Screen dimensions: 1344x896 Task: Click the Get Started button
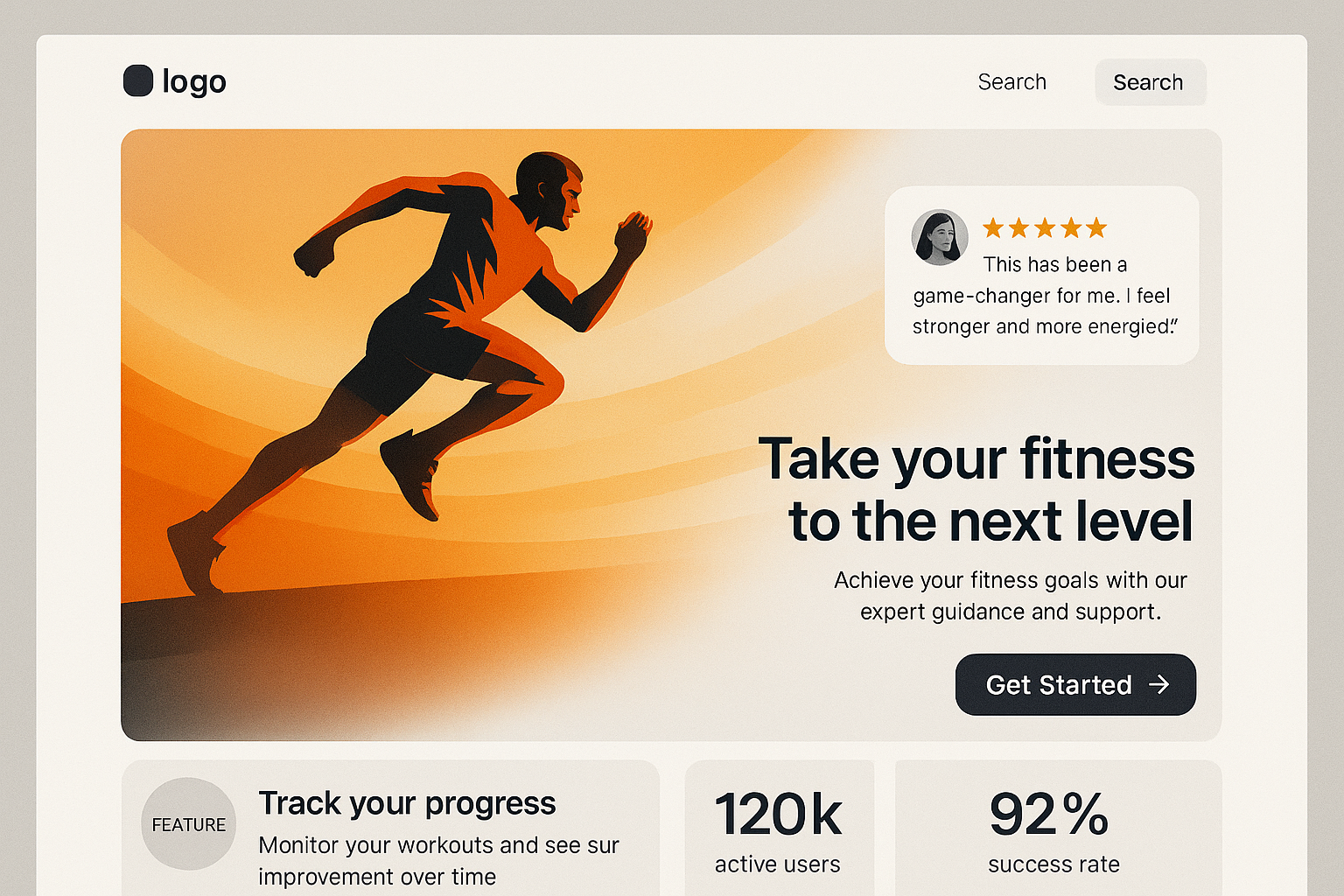tap(1075, 684)
